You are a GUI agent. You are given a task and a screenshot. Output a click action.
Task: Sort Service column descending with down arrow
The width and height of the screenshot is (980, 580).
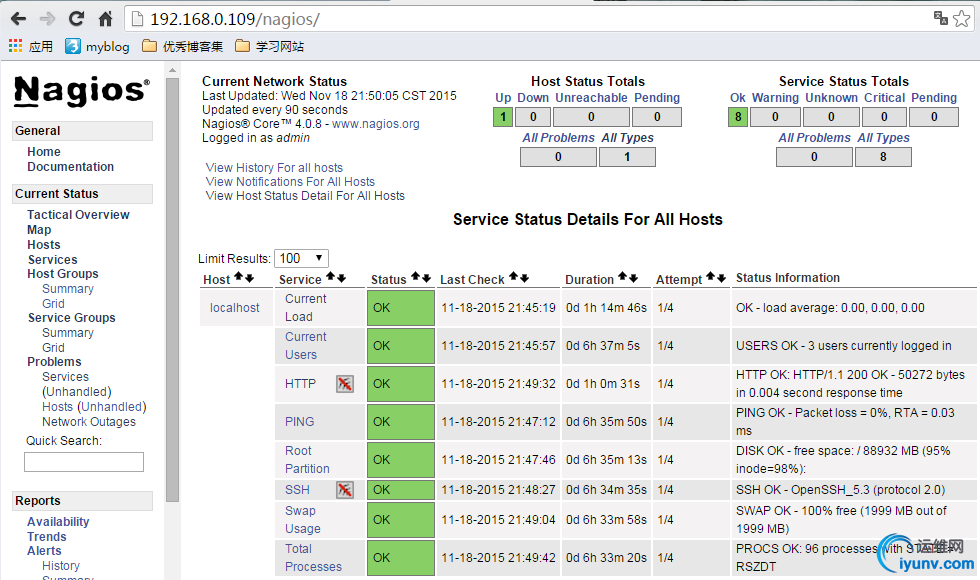point(341,278)
